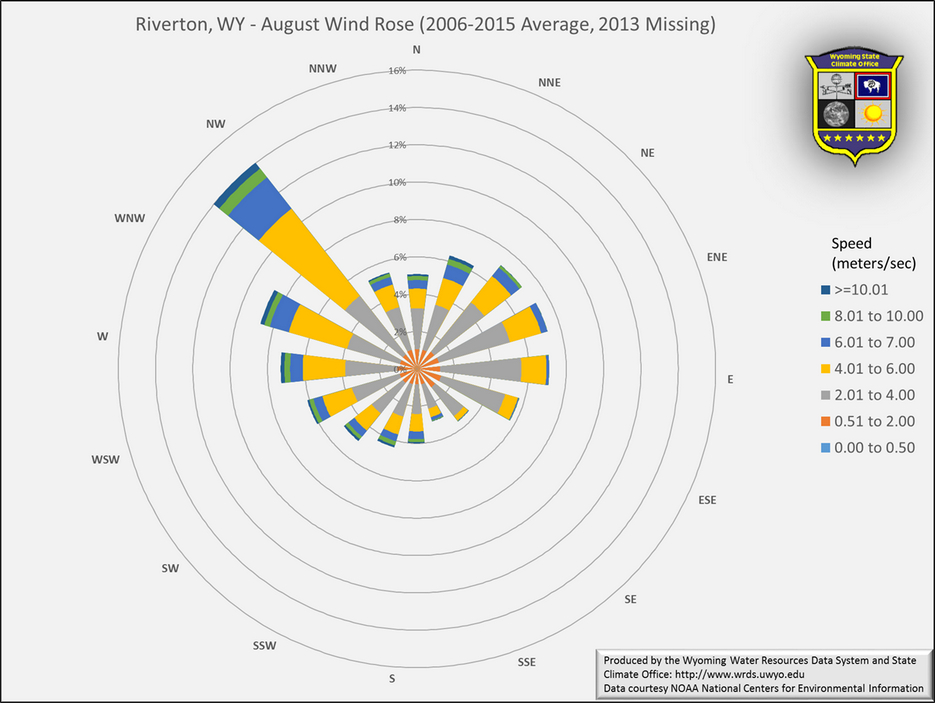Click the N compass direction label

click(x=417, y=49)
